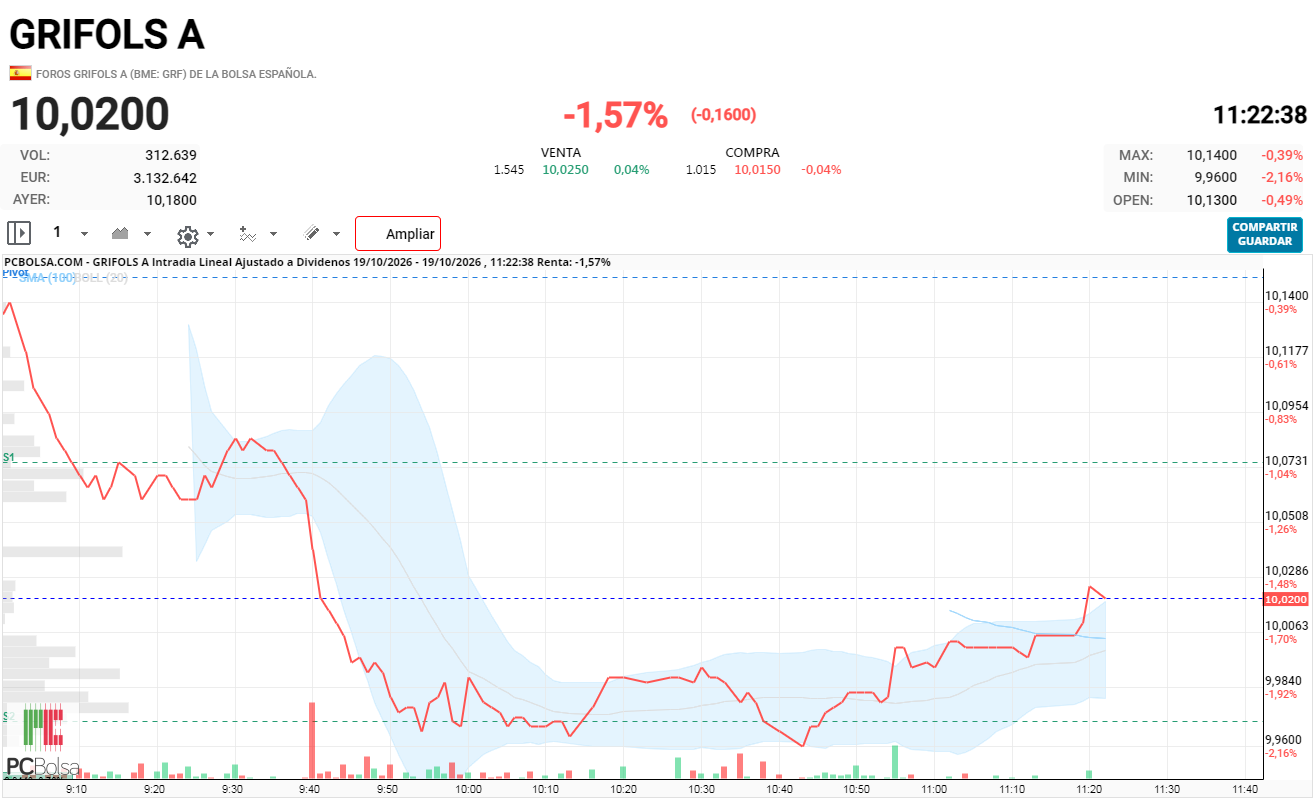Click the (-0,1600) change amount
The height and width of the screenshot is (798, 1315).
point(723,115)
